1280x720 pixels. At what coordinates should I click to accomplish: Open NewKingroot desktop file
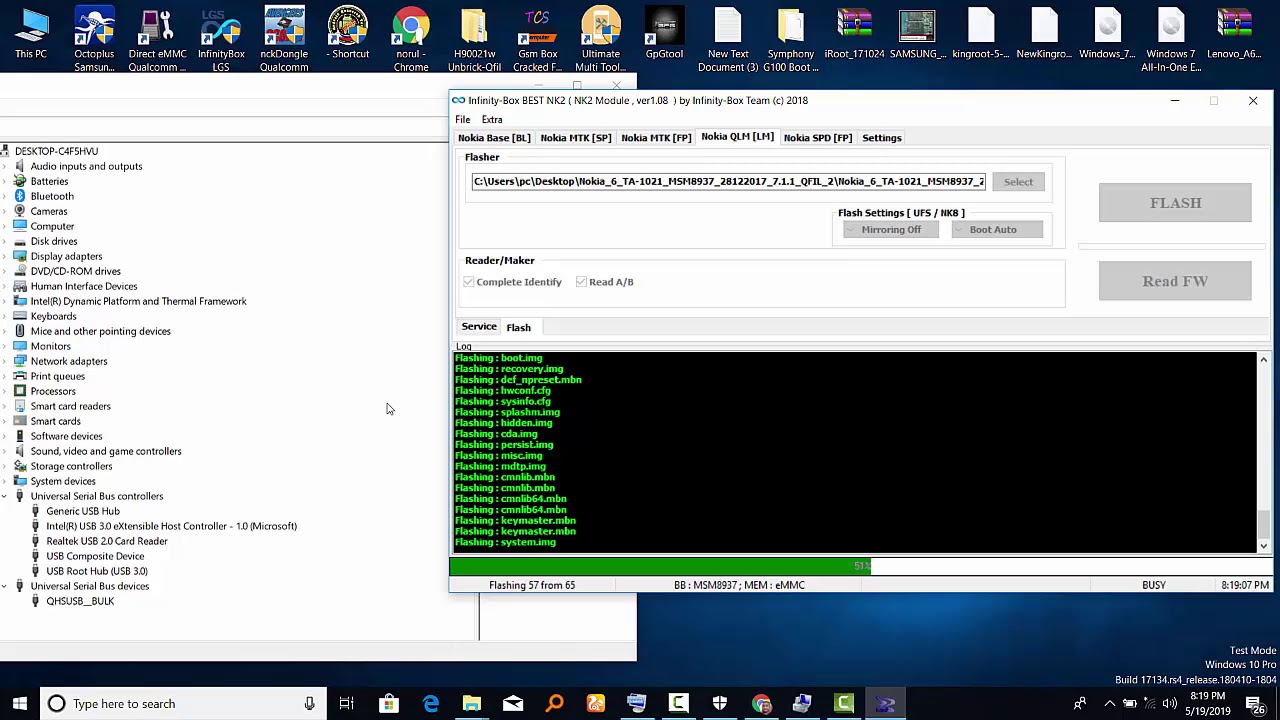tap(1044, 34)
